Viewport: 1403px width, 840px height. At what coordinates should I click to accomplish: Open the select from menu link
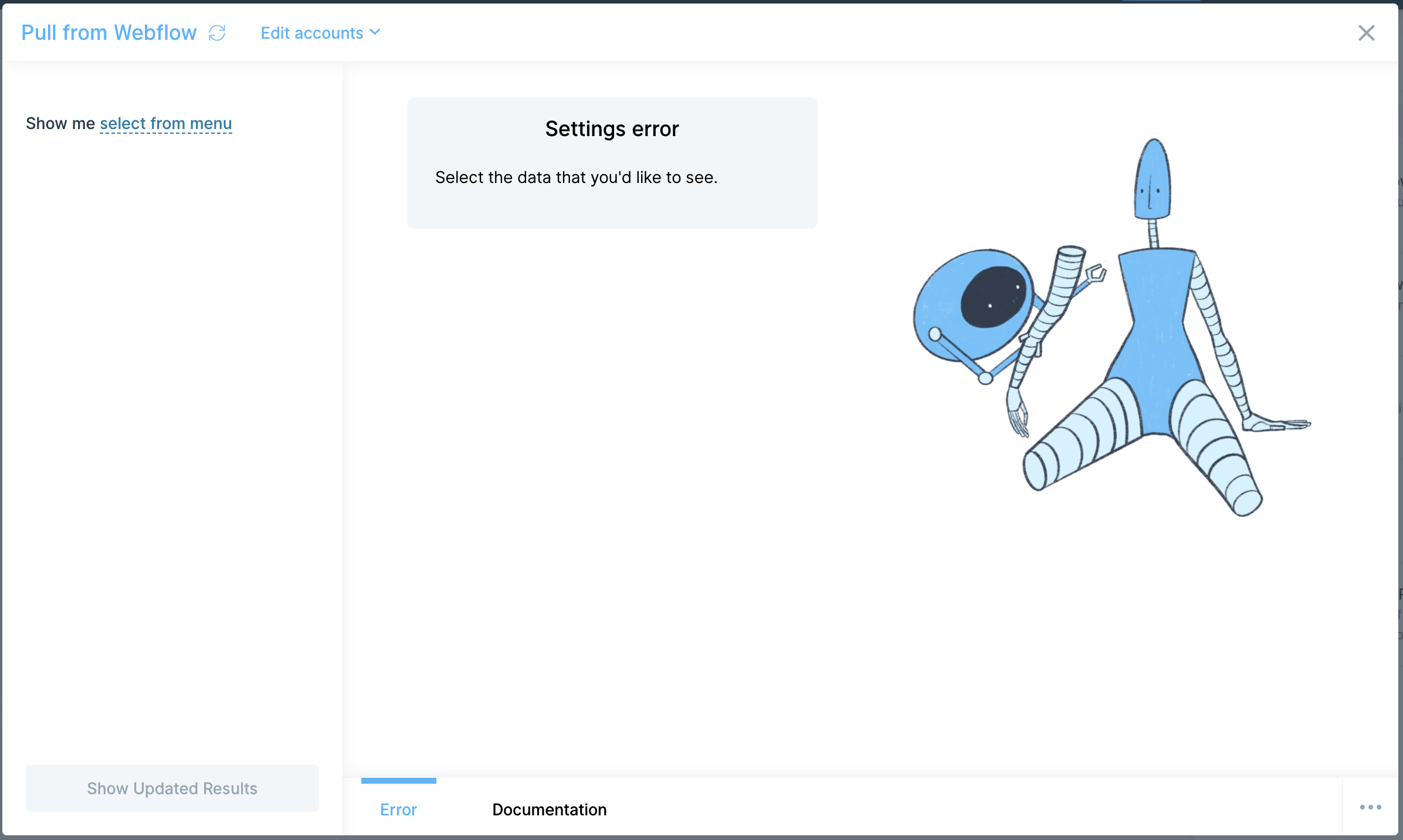coord(166,124)
